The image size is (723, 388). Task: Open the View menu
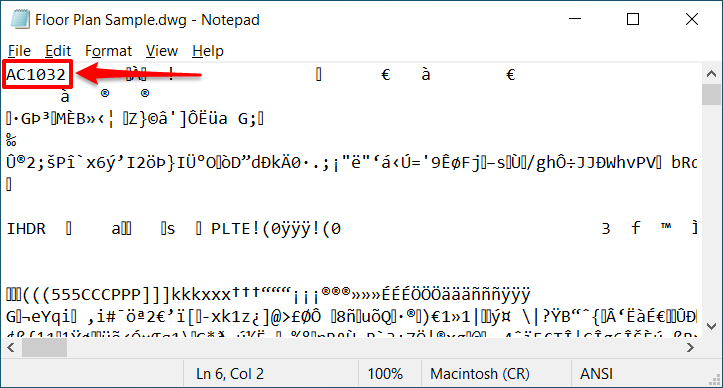pos(162,51)
